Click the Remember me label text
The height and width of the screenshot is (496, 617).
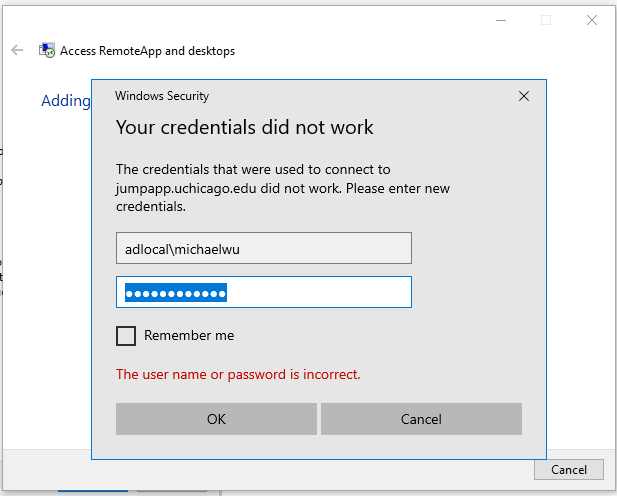189,336
